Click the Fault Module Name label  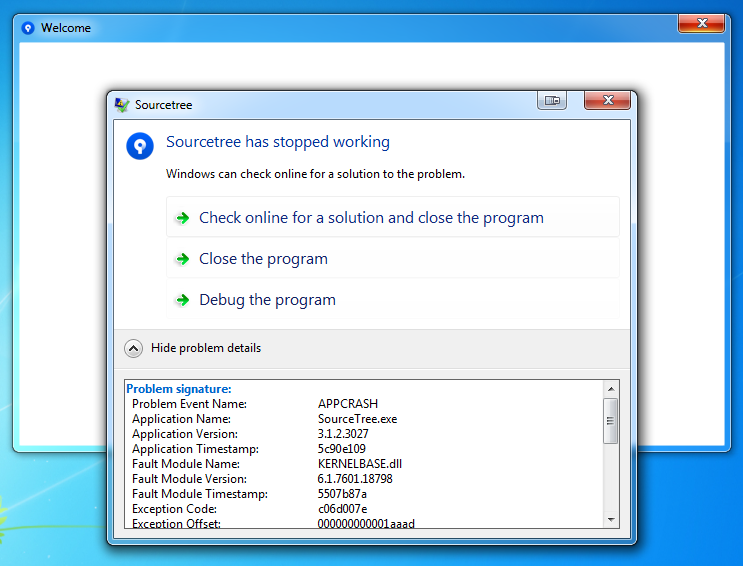pos(186,464)
